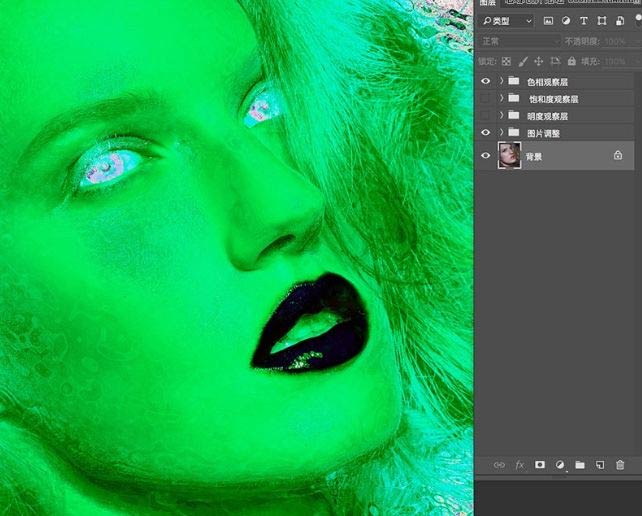Hide the 色相观察层 group

[486, 81]
